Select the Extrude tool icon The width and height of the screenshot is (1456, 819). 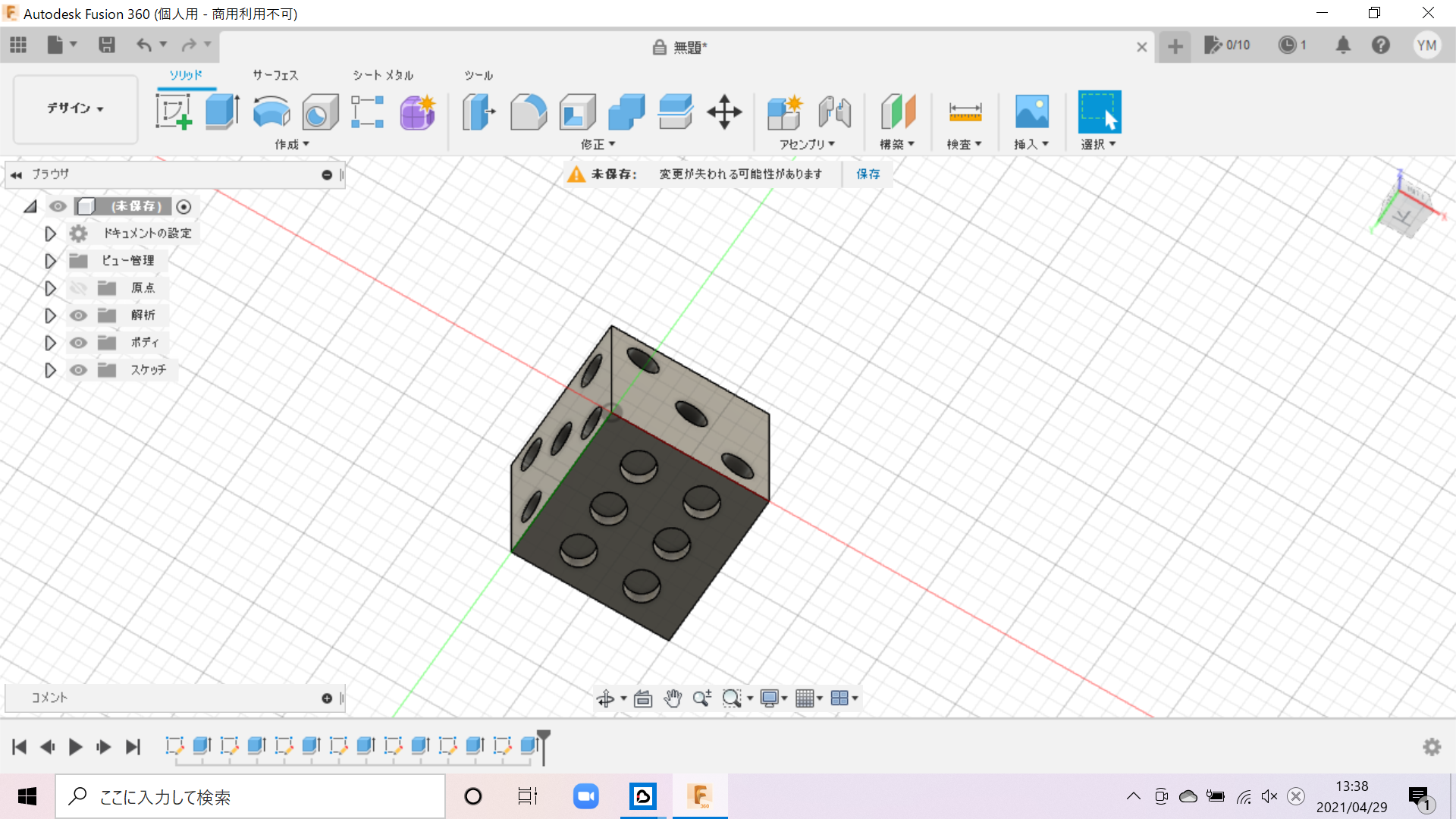click(x=222, y=111)
